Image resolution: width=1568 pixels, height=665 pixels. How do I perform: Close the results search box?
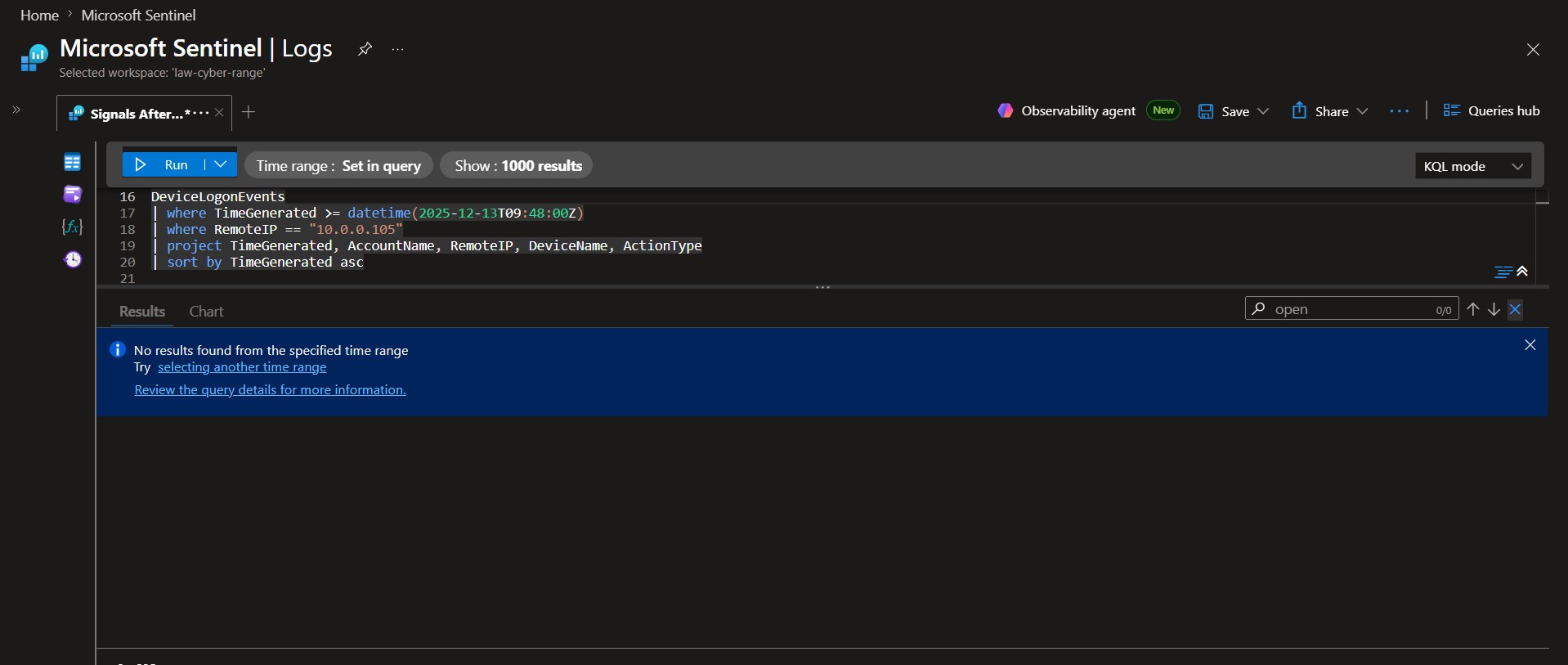click(x=1515, y=309)
